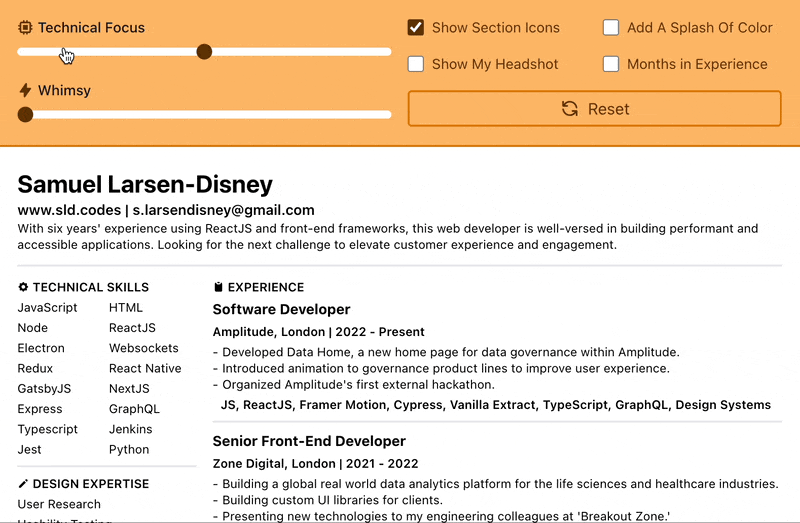The image size is (800, 523).
Task: Toggle Months in Experience checkbox
Action: (611, 64)
